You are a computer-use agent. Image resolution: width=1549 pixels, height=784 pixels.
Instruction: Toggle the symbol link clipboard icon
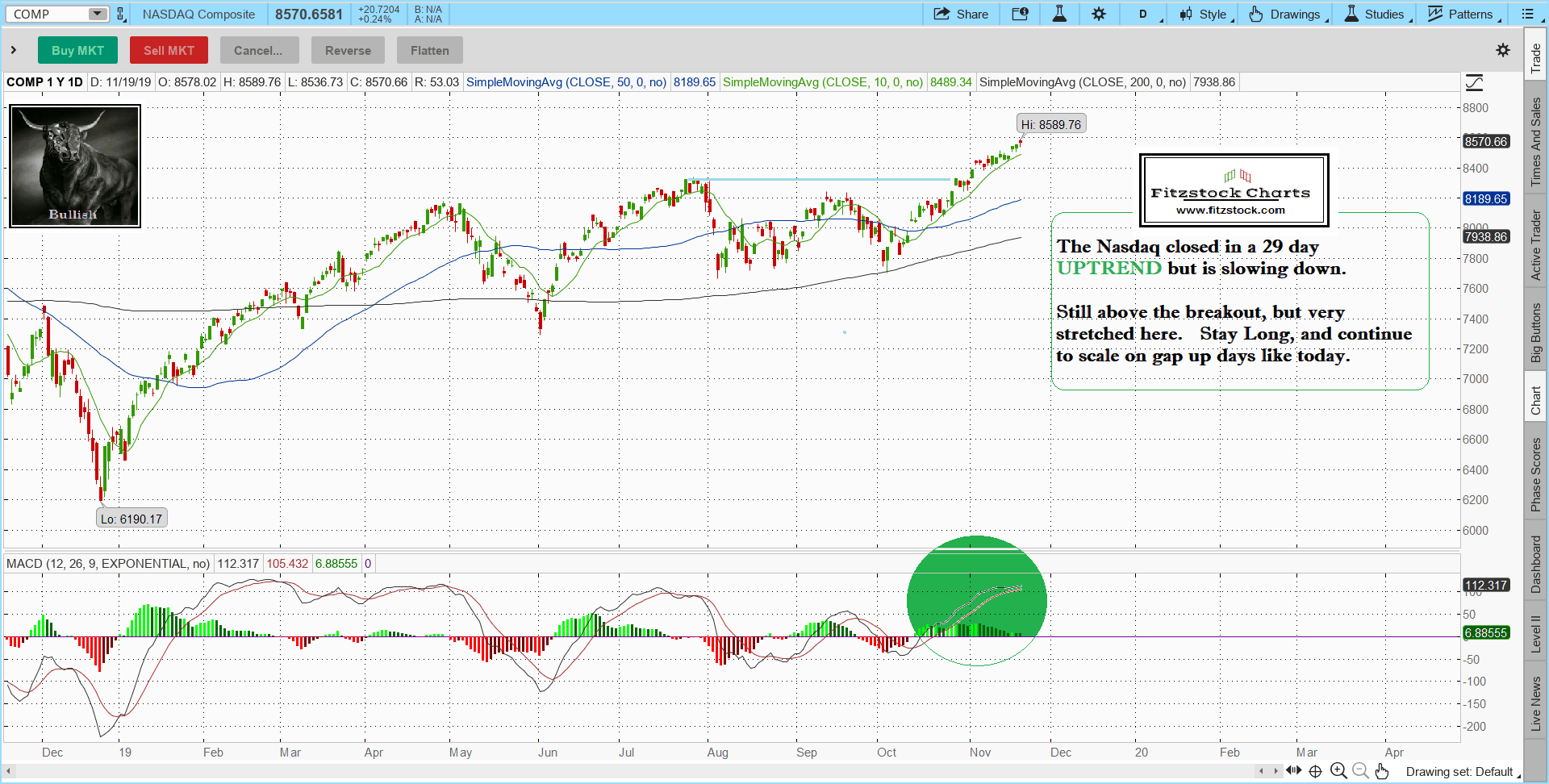tap(121, 14)
